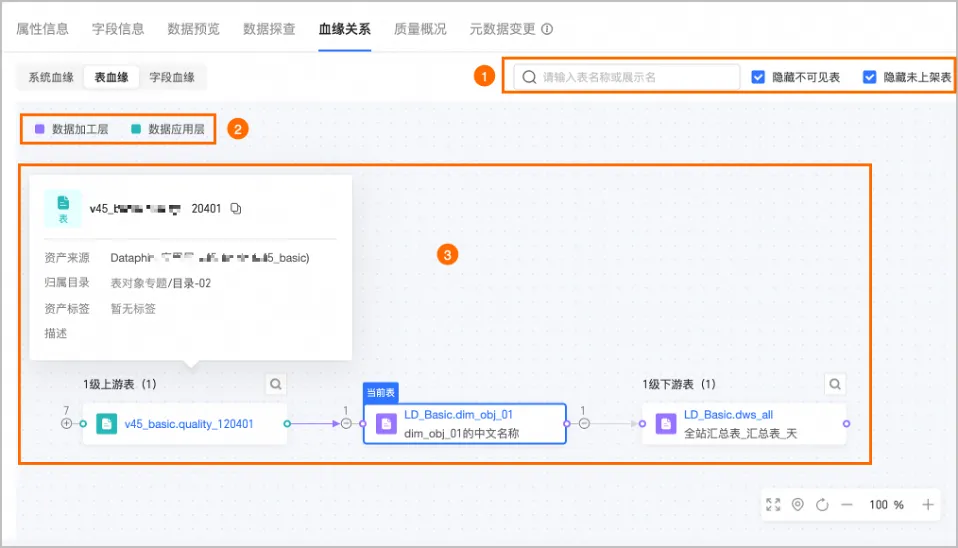The image size is (958, 548).
Task: Collapse upstream of LD_Basic.dim_obj_01 node
Action: (346, 423)
